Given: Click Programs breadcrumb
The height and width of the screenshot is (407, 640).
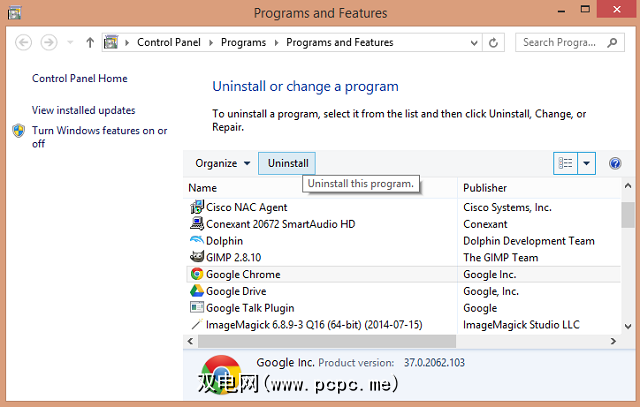Looking at the screenshot, I should (x=243, y=42).
